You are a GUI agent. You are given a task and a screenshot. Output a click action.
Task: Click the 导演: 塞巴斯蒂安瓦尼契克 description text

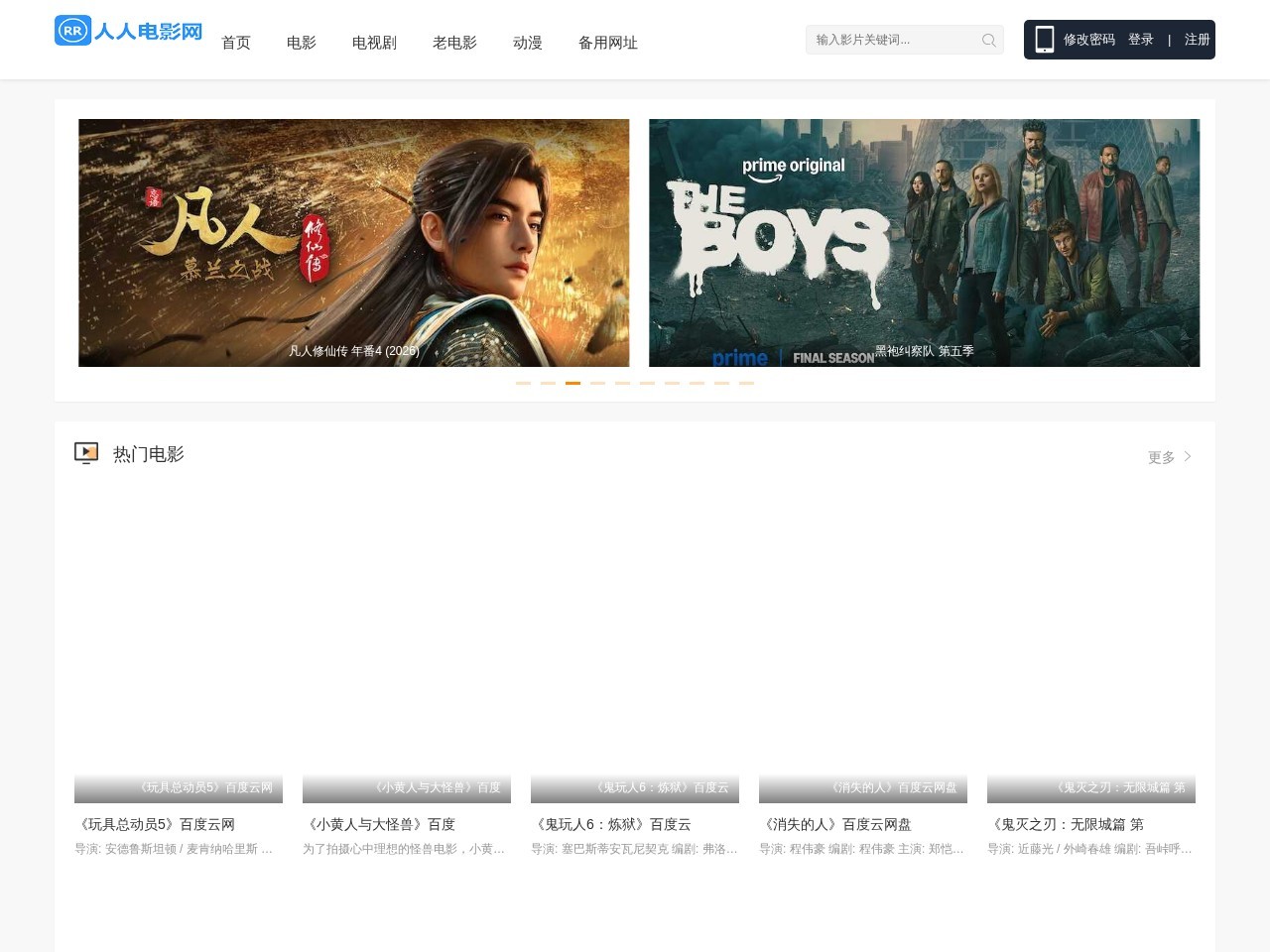point(635,849)
